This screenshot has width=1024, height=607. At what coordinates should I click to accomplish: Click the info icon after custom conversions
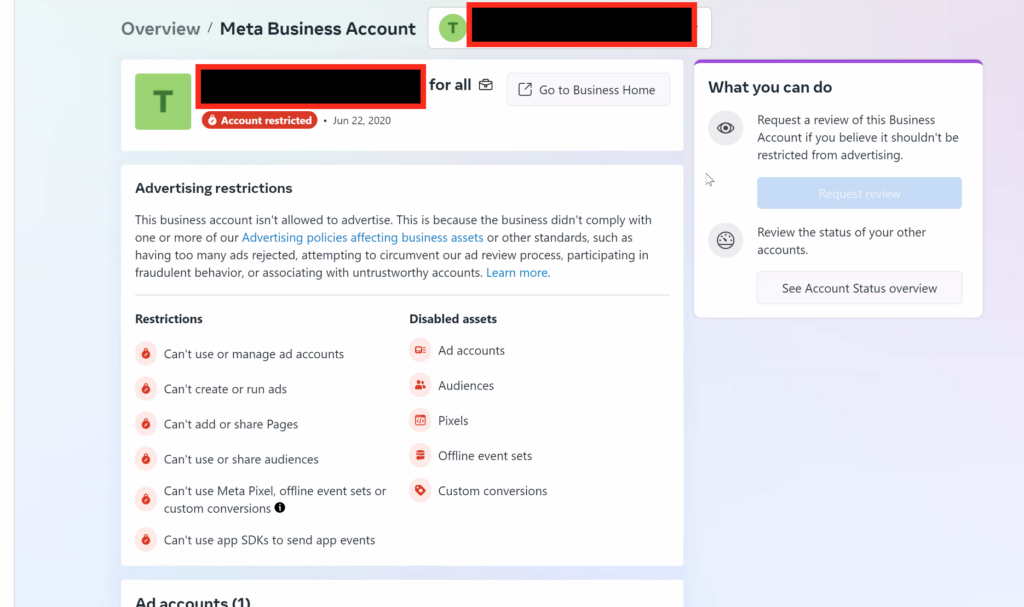click(x=280, y=508)
